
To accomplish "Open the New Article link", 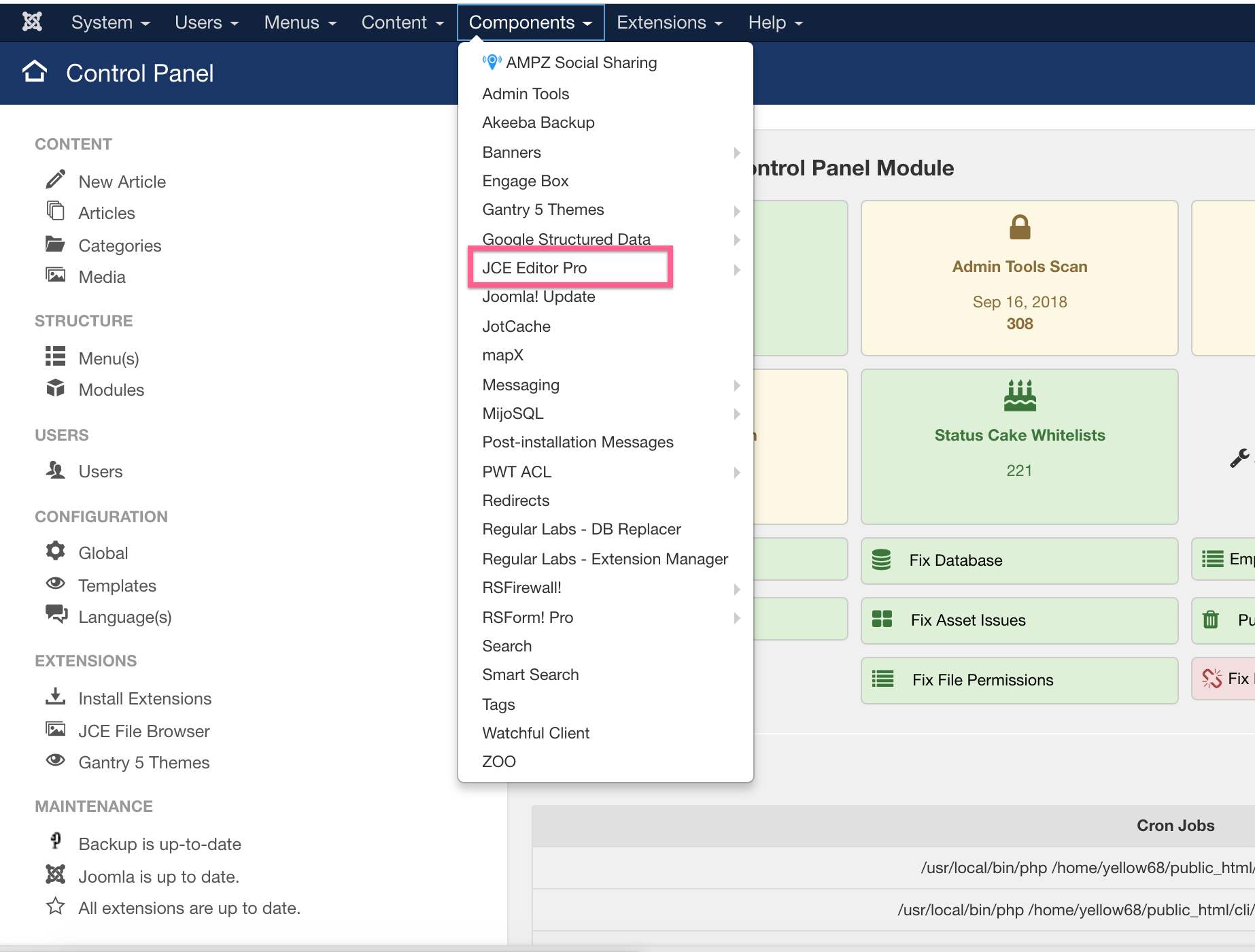I will click(122, 182).
